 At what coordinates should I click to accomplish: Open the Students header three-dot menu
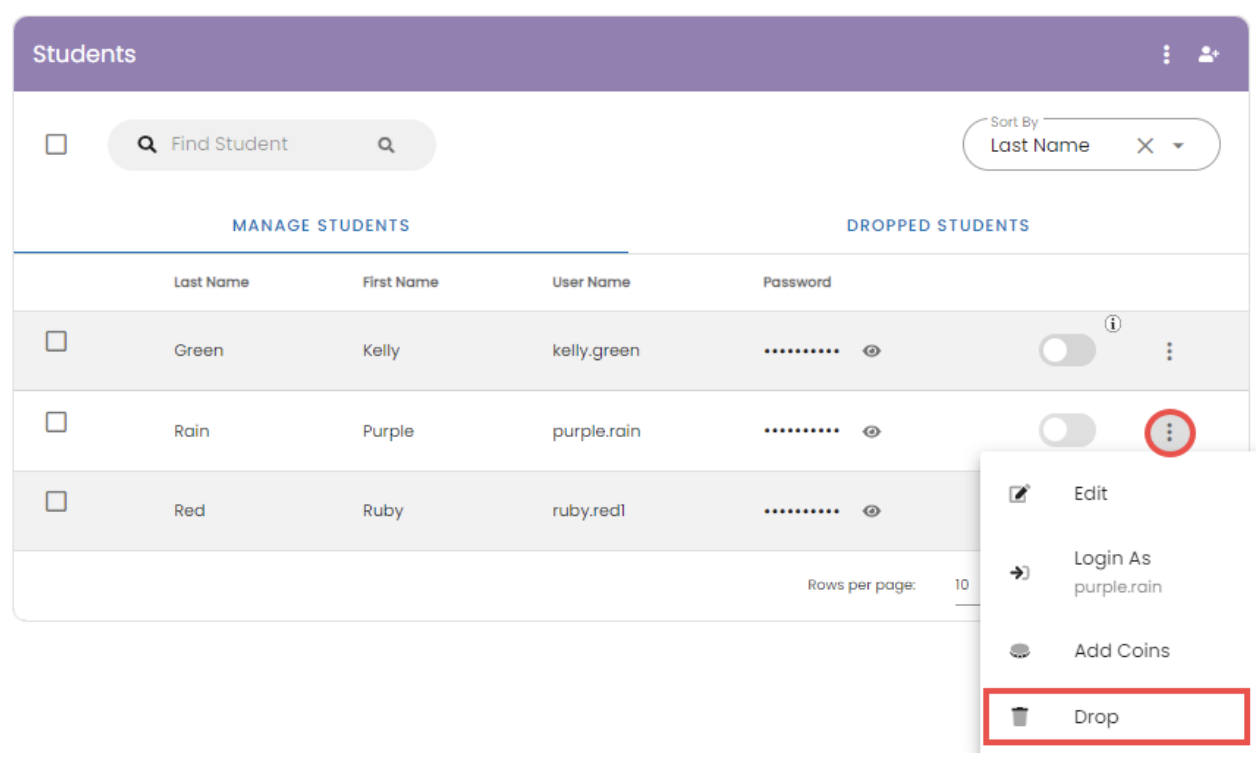(1166, 54)
